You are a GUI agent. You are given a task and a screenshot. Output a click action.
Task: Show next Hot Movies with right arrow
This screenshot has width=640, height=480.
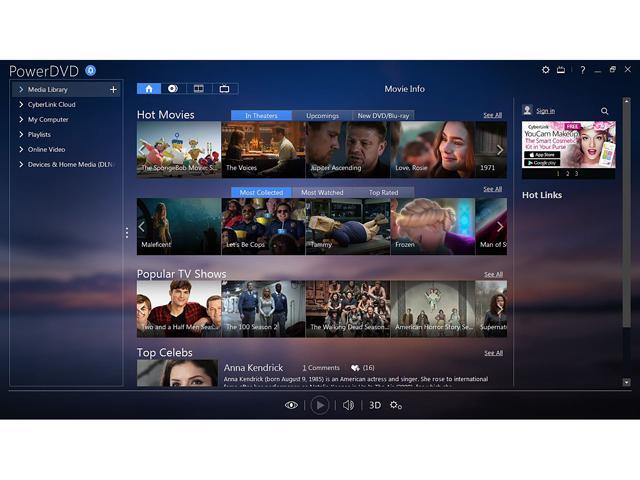pos(500,150)
